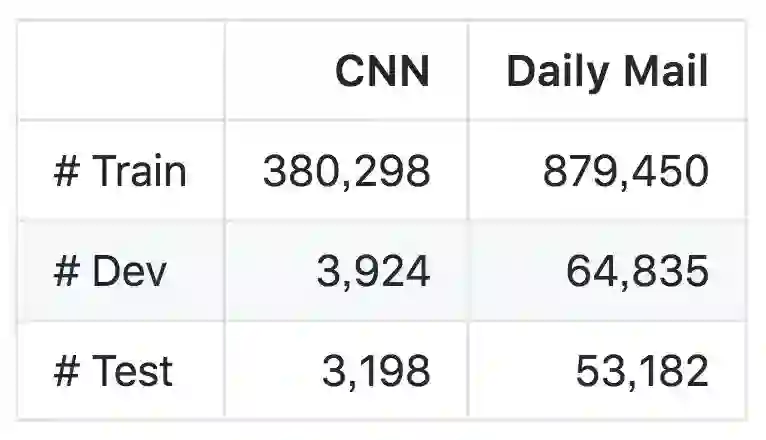The height and width of the screenshot is (440, 766).
Task: Click the hash symbol before Test
Action: tap(67, 371)
